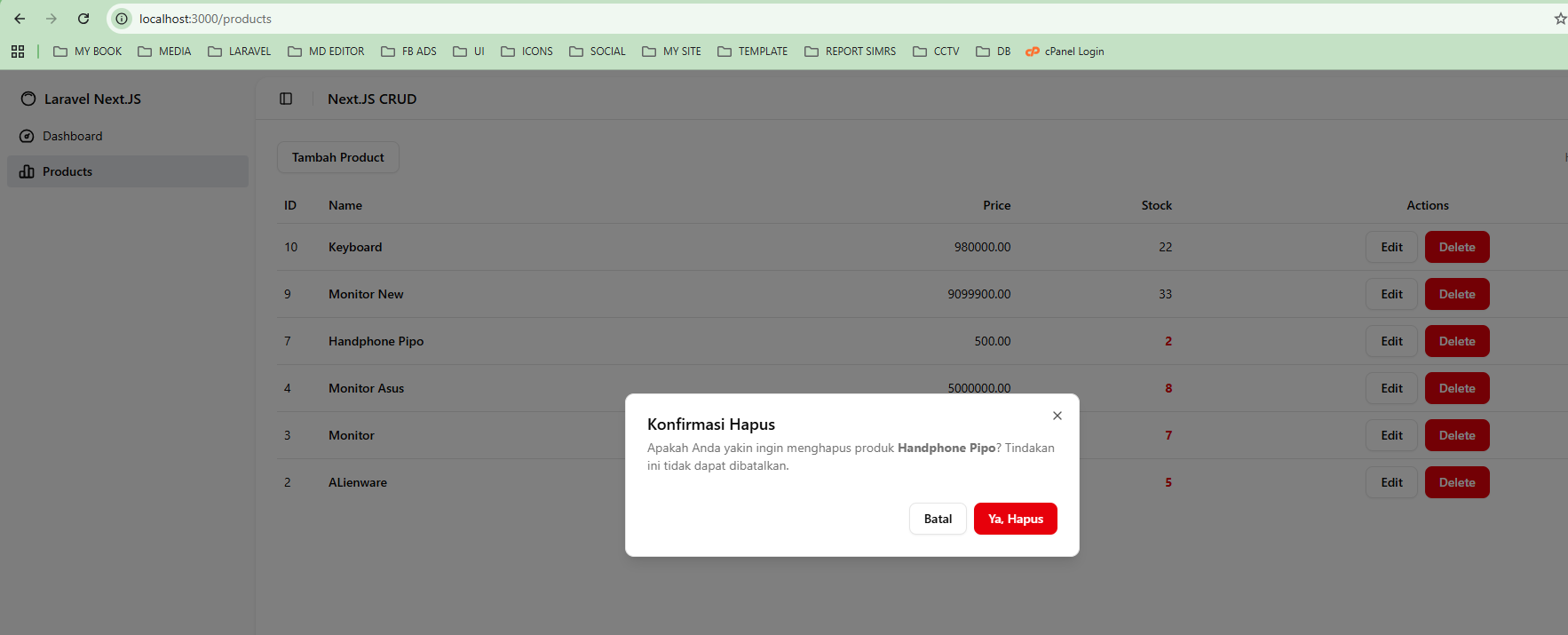Click the price 500.00

tap(992, 341)
